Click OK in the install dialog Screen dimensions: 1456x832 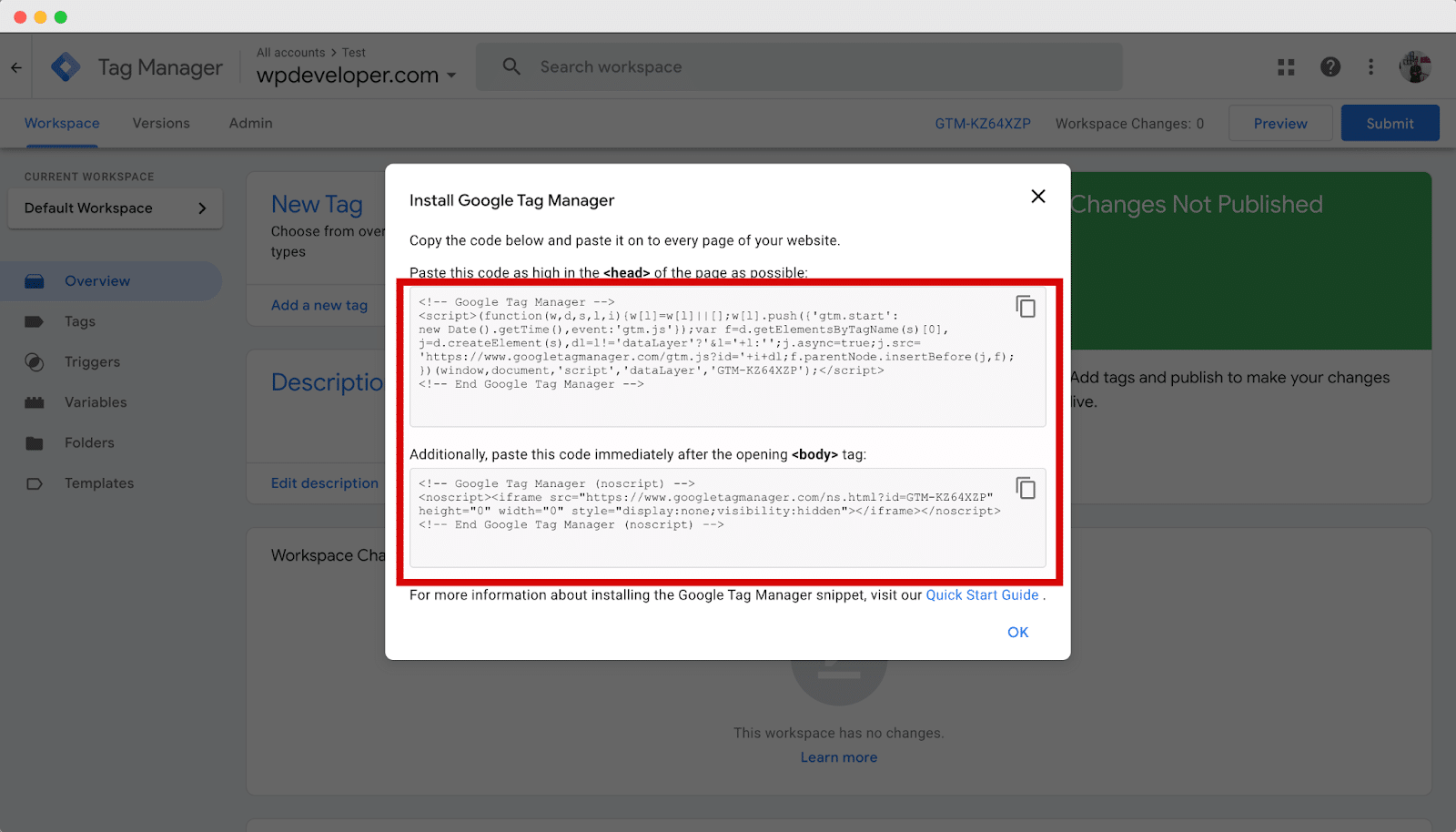pyautogui.click(x=1017, y=633)
